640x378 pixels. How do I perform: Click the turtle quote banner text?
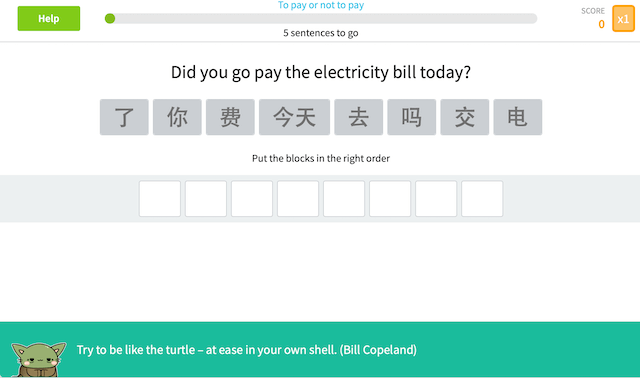click(x=247, y=350)
